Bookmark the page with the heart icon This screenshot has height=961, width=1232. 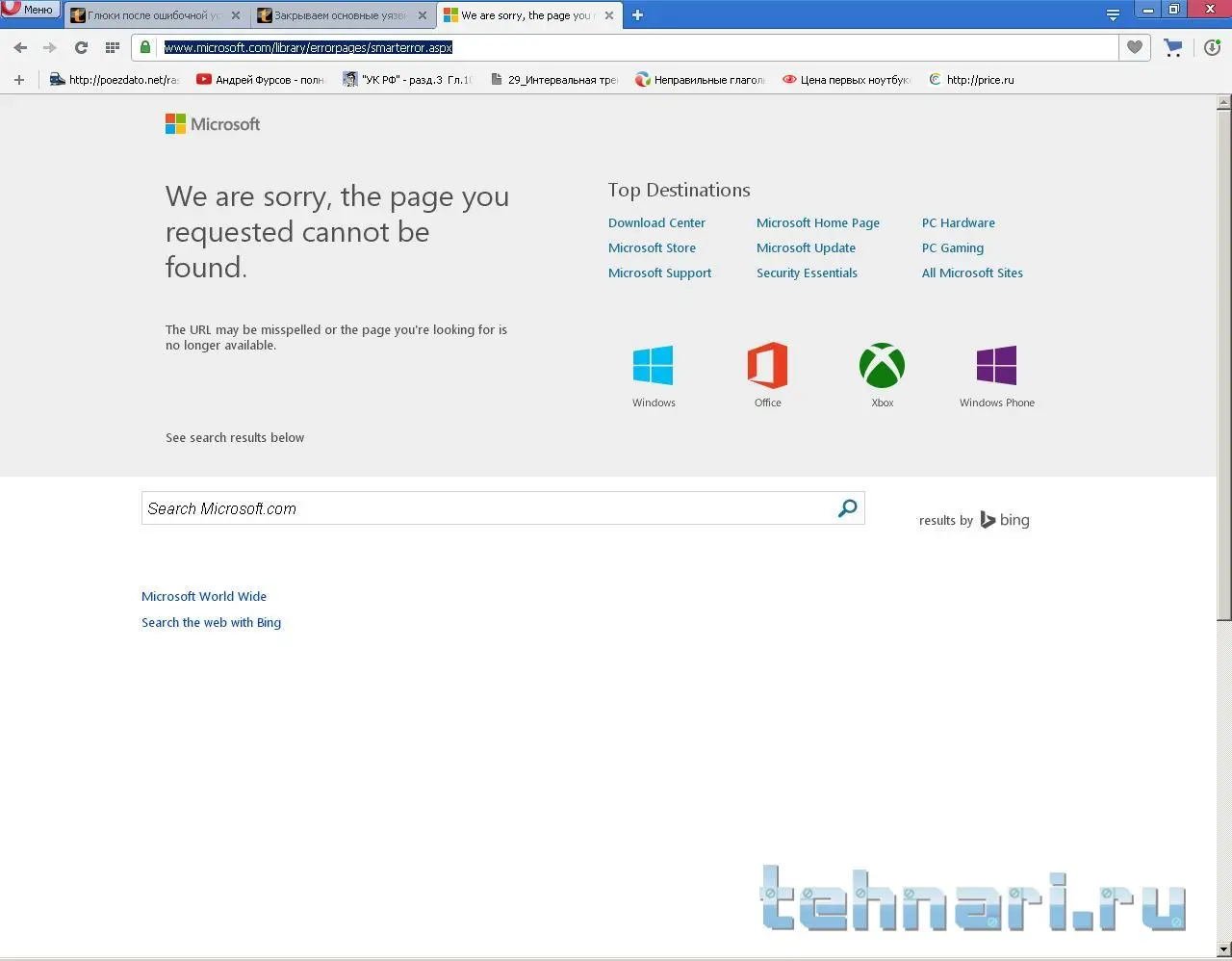(x=1135, y=47)
